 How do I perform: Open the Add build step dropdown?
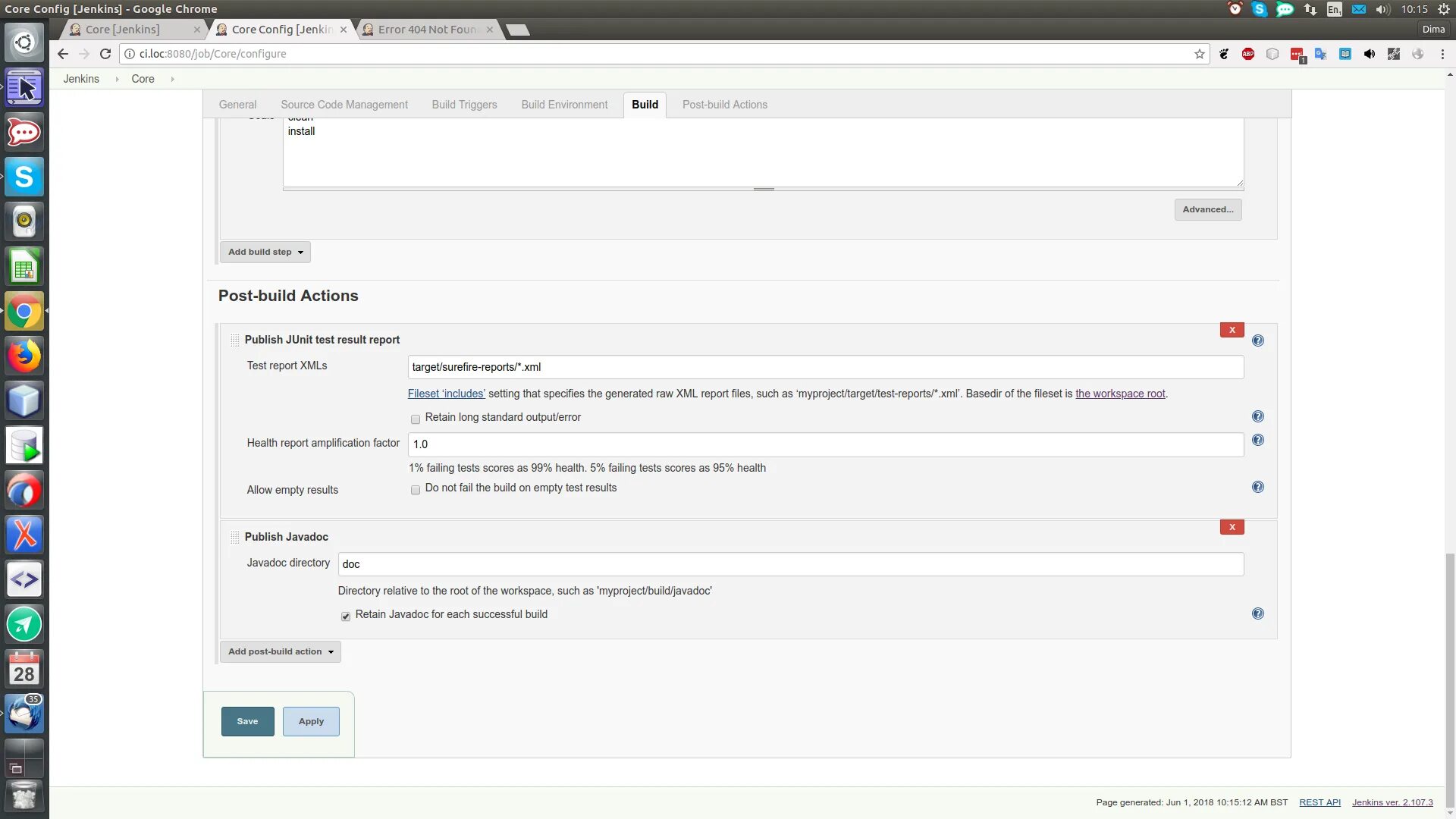pyautogui.click(x=265, y=252)
